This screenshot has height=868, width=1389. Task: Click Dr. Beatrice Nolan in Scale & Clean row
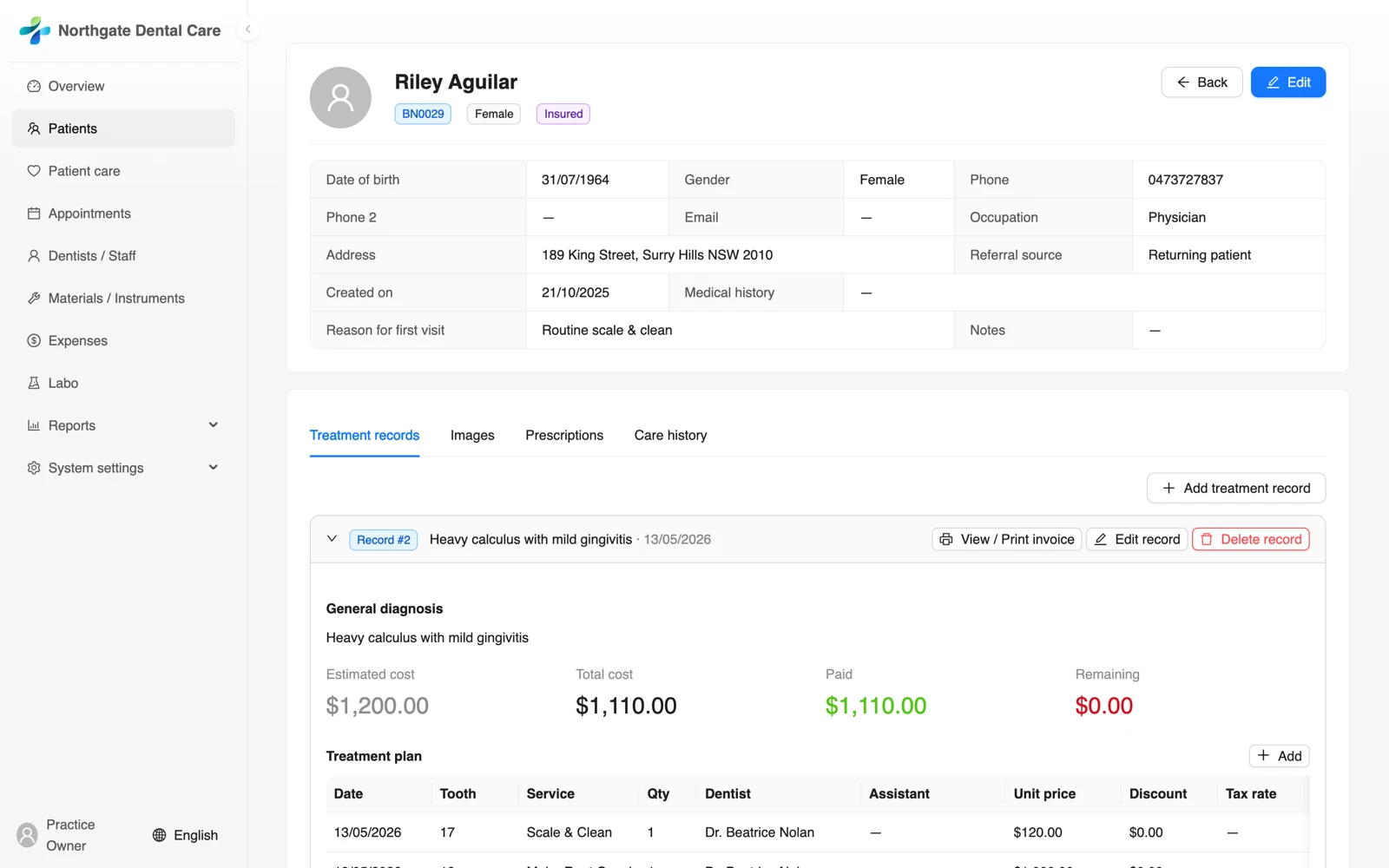[760, 832]
